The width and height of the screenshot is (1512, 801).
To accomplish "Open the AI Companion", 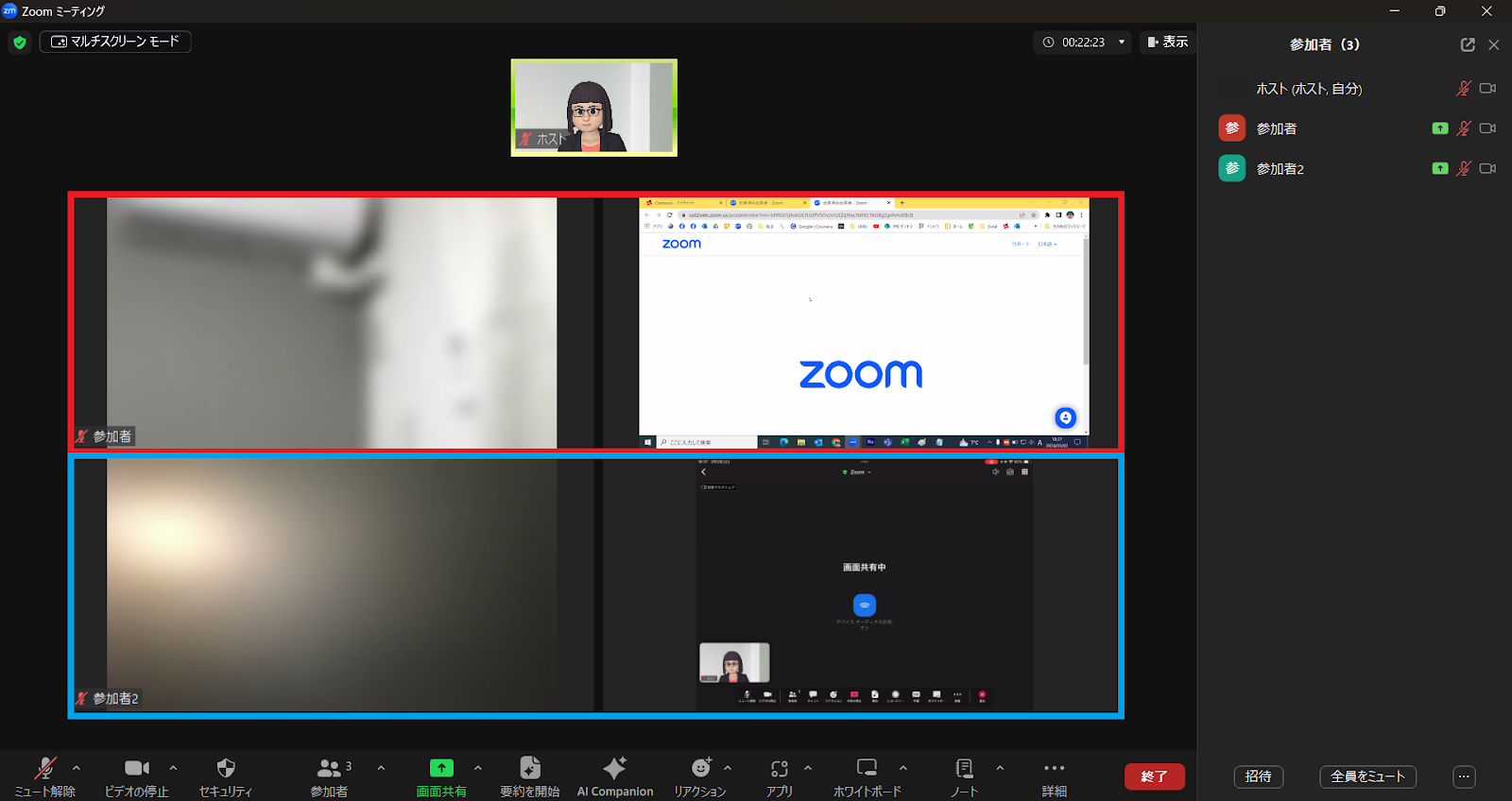I will [615, 776].
